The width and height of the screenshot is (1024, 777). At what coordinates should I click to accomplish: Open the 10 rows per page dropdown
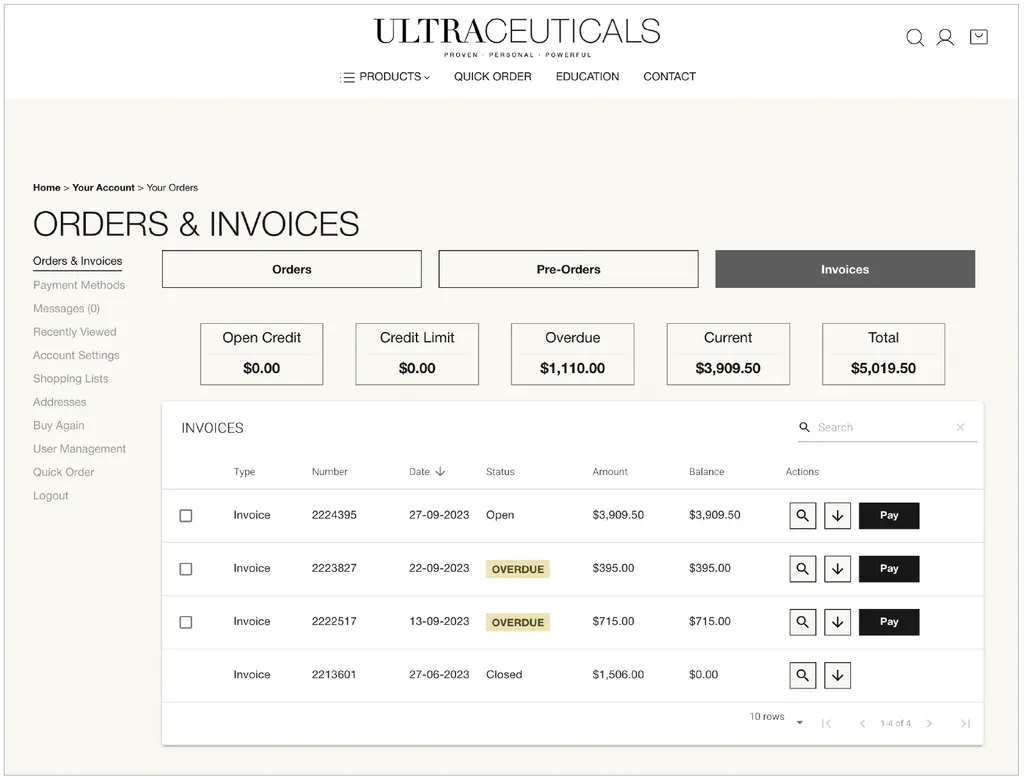776,719
